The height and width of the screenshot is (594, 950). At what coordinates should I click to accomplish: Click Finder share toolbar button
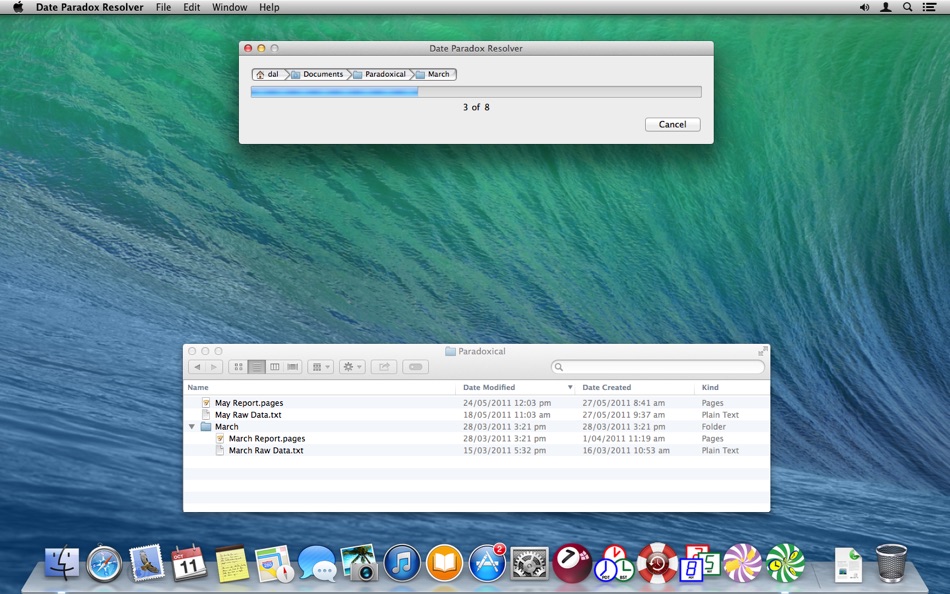(384, 367)
